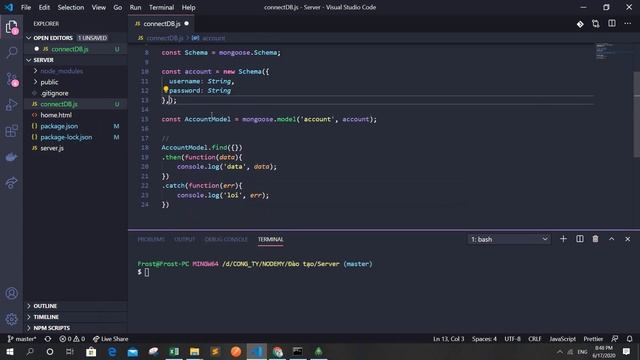Open the Edit menu
The width and height of the screenshot is (640, 360).
click(x=44, y=7)
